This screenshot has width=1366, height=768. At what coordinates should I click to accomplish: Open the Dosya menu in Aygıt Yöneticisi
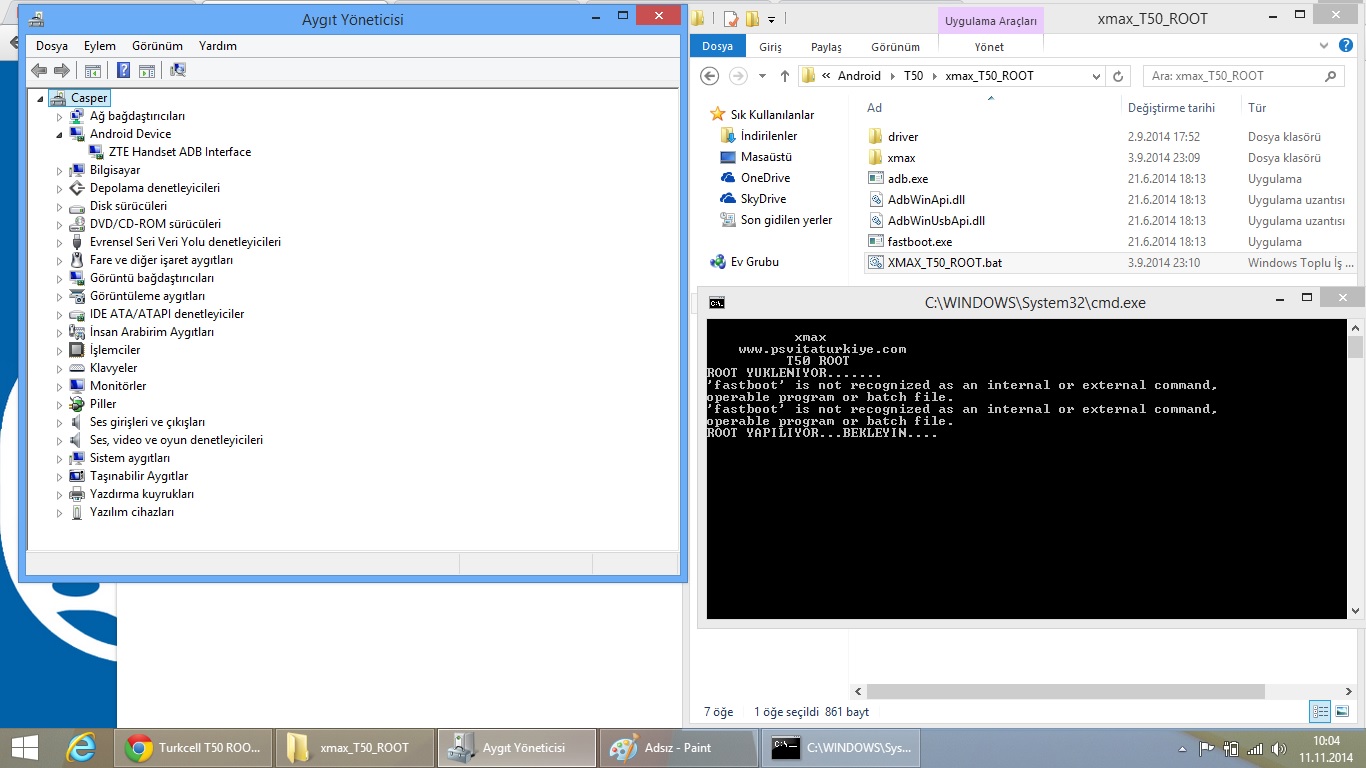tap(52, 46)
